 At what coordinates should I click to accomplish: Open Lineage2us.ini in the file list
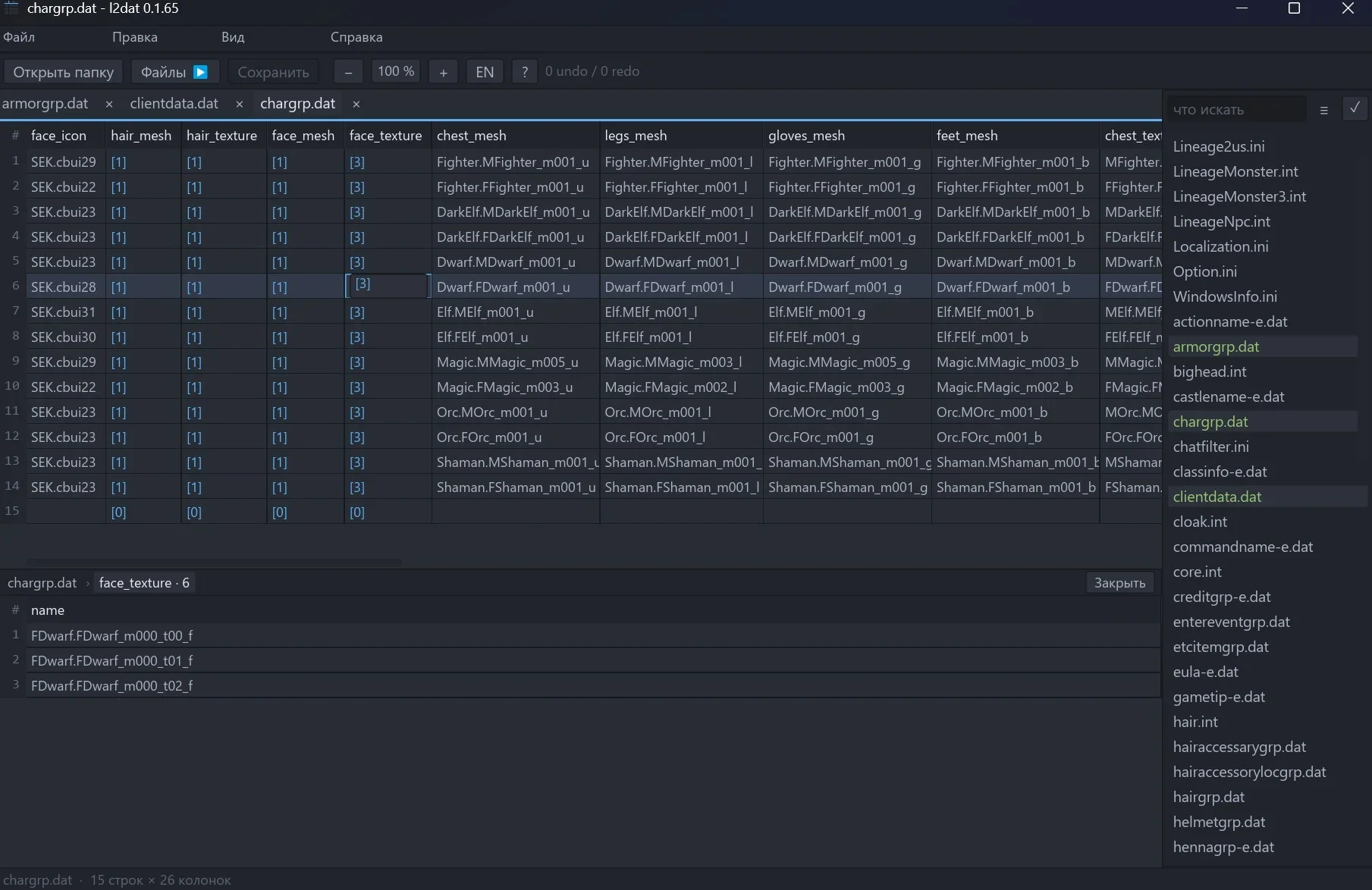tap(1219, 146)
